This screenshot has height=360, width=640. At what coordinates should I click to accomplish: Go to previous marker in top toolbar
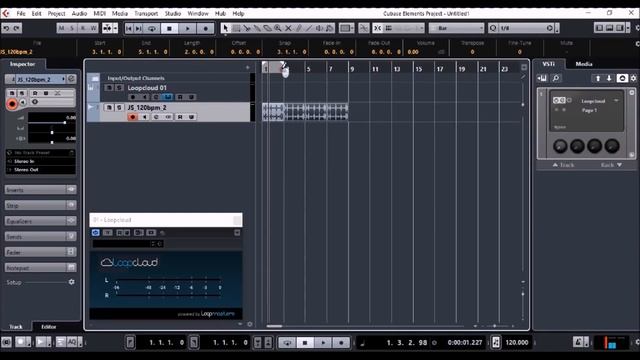pos(129,28)
